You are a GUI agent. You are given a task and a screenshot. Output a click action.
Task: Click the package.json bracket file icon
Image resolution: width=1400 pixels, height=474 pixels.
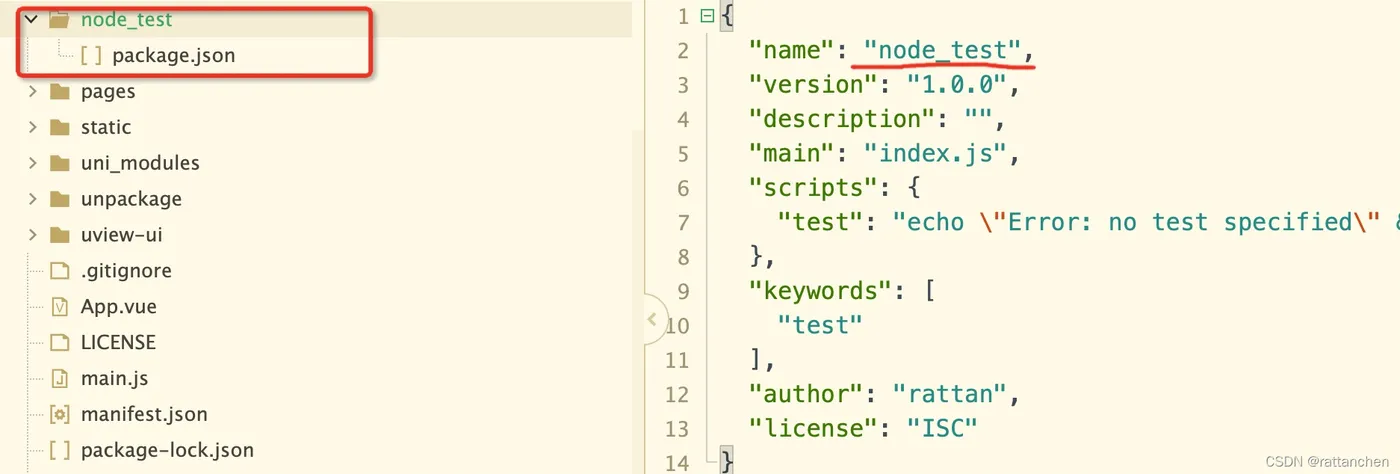(x=91, y=55)
